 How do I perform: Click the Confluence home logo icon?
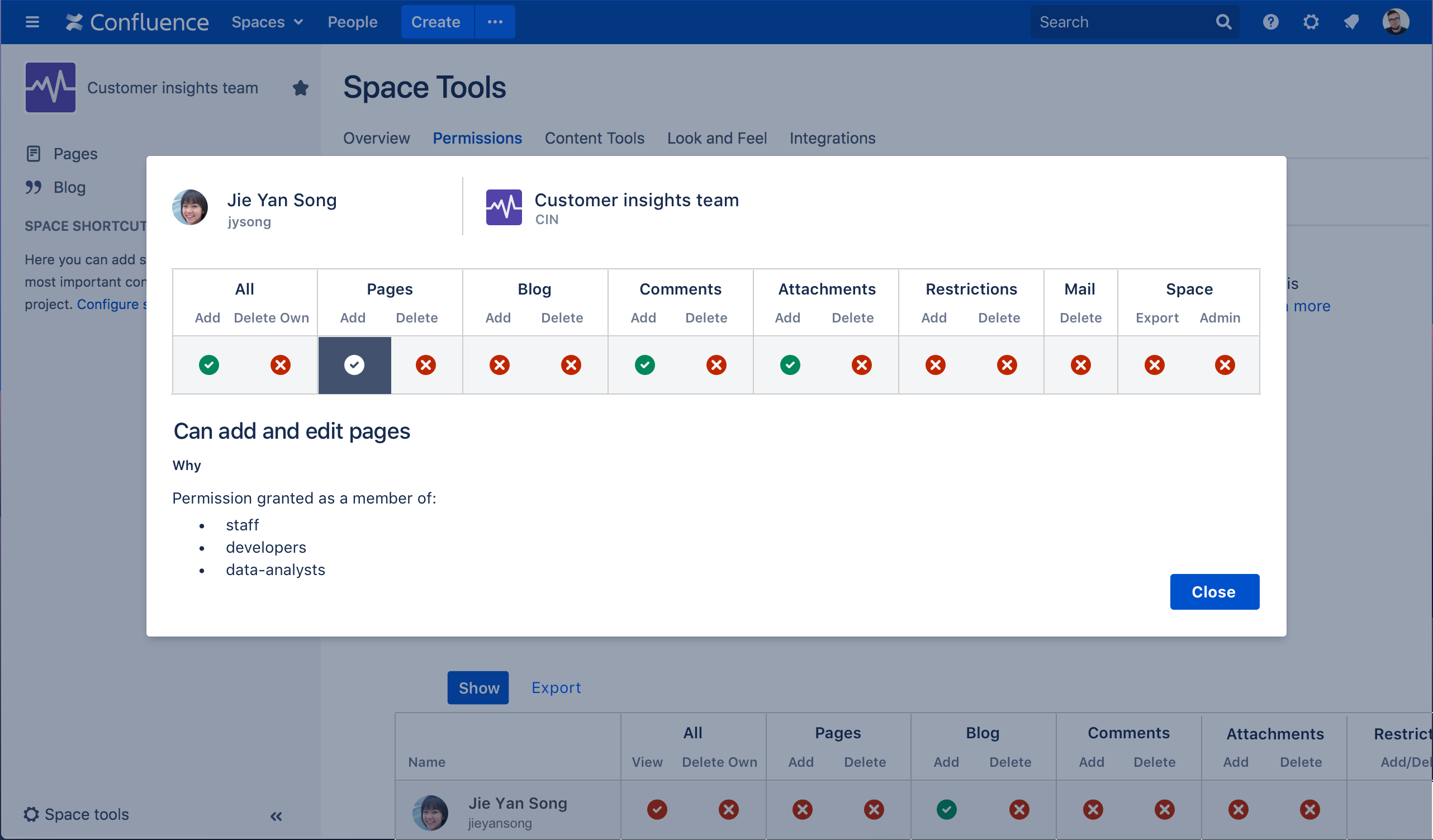[75, 21]
